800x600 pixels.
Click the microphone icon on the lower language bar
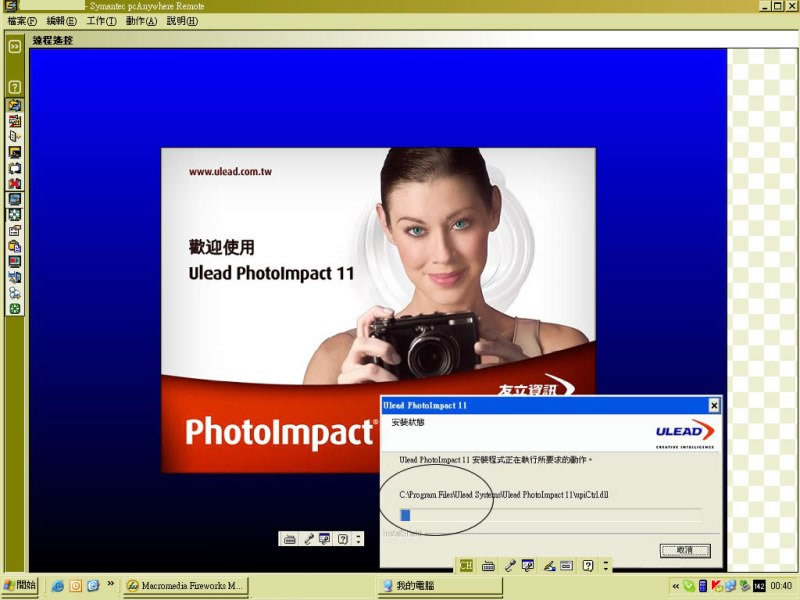509,566
